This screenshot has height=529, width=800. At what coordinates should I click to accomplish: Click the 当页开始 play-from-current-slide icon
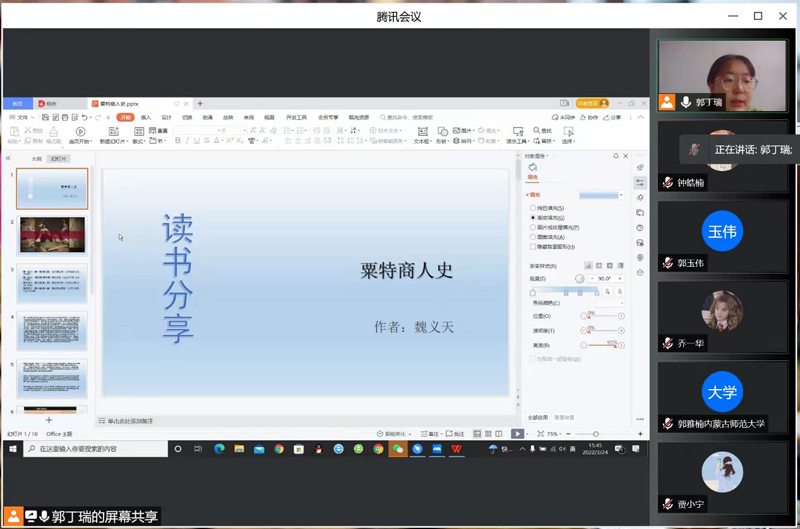pos(81,131)
